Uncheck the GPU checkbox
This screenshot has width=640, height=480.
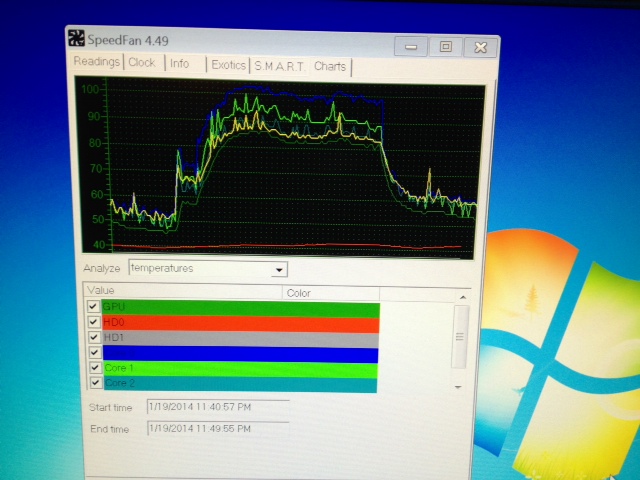point(93,306)
